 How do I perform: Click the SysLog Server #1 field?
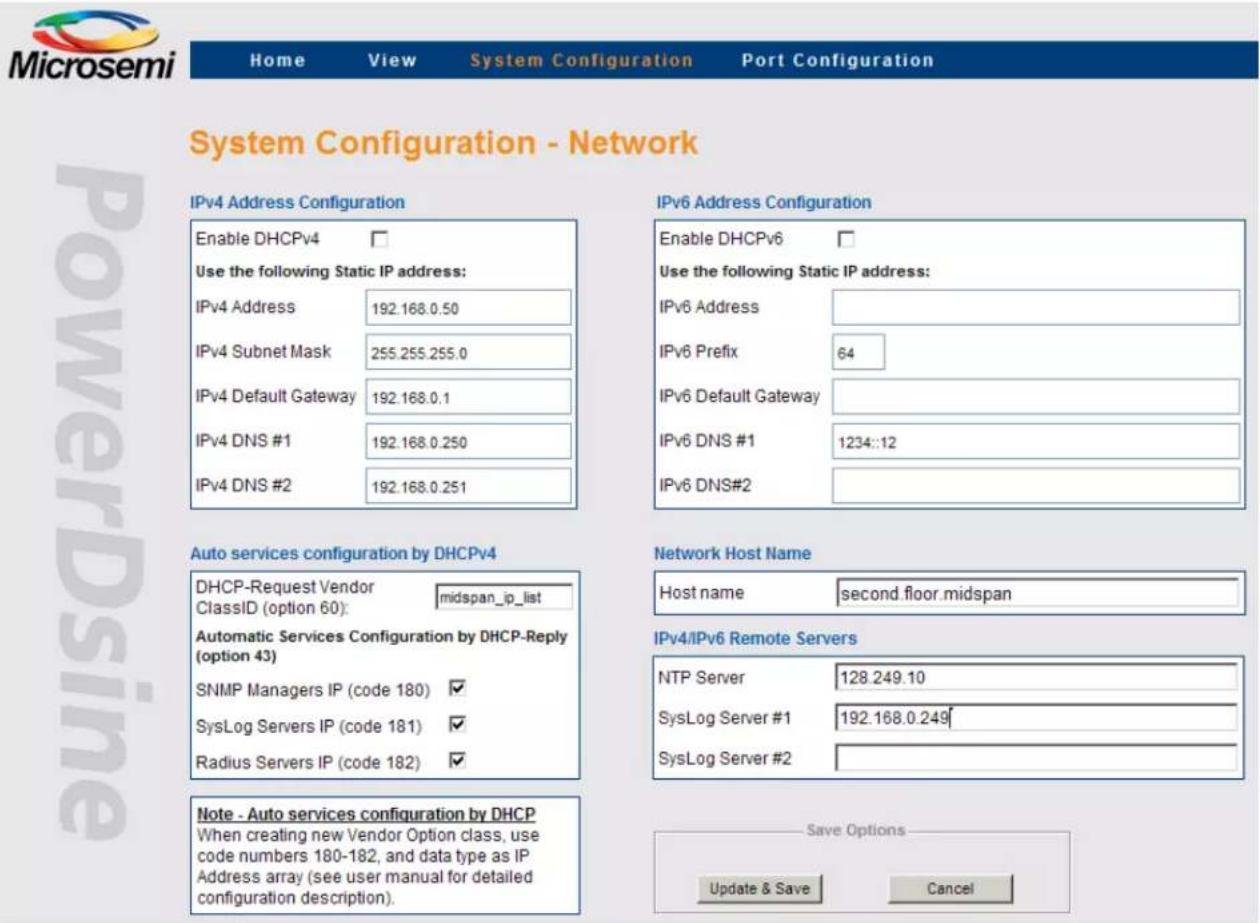[x=1036, y=717]
